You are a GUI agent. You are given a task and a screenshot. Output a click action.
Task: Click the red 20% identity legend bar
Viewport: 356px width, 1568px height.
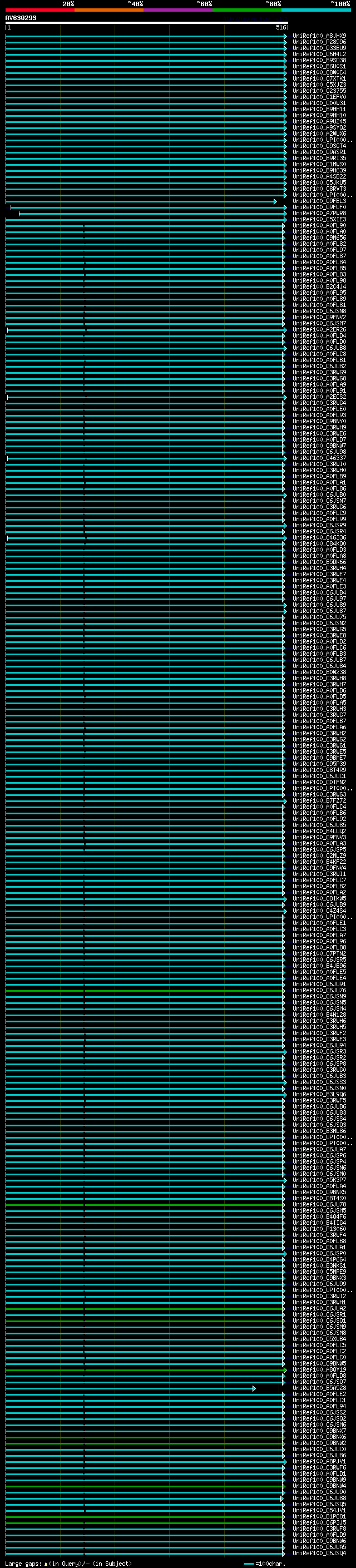click(x=39, y=10)
